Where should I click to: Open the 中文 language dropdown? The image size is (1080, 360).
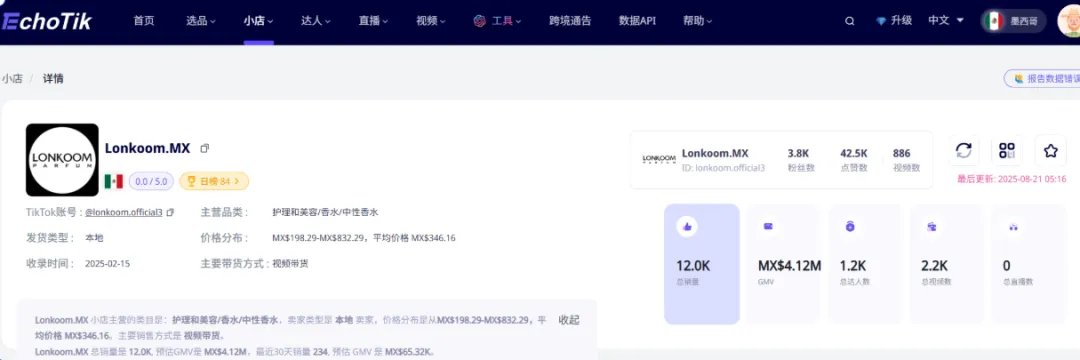click(946, 21)
